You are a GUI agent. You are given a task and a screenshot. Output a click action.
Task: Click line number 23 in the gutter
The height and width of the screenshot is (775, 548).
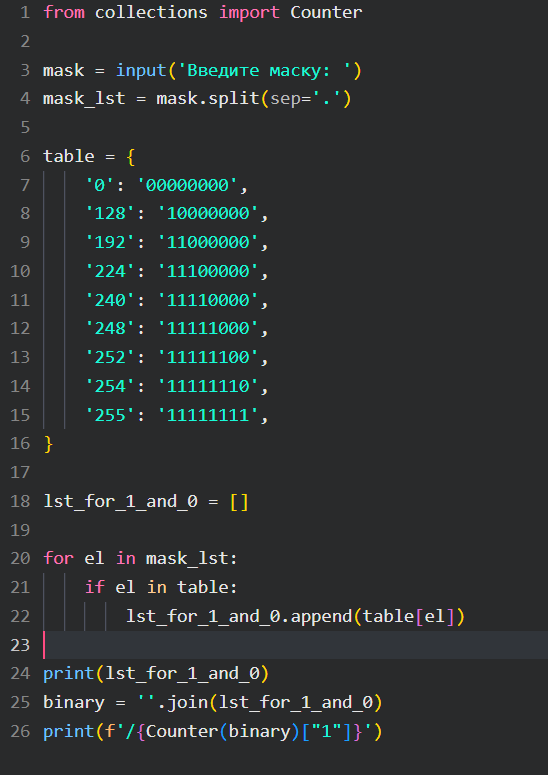(x=20, y=645)
